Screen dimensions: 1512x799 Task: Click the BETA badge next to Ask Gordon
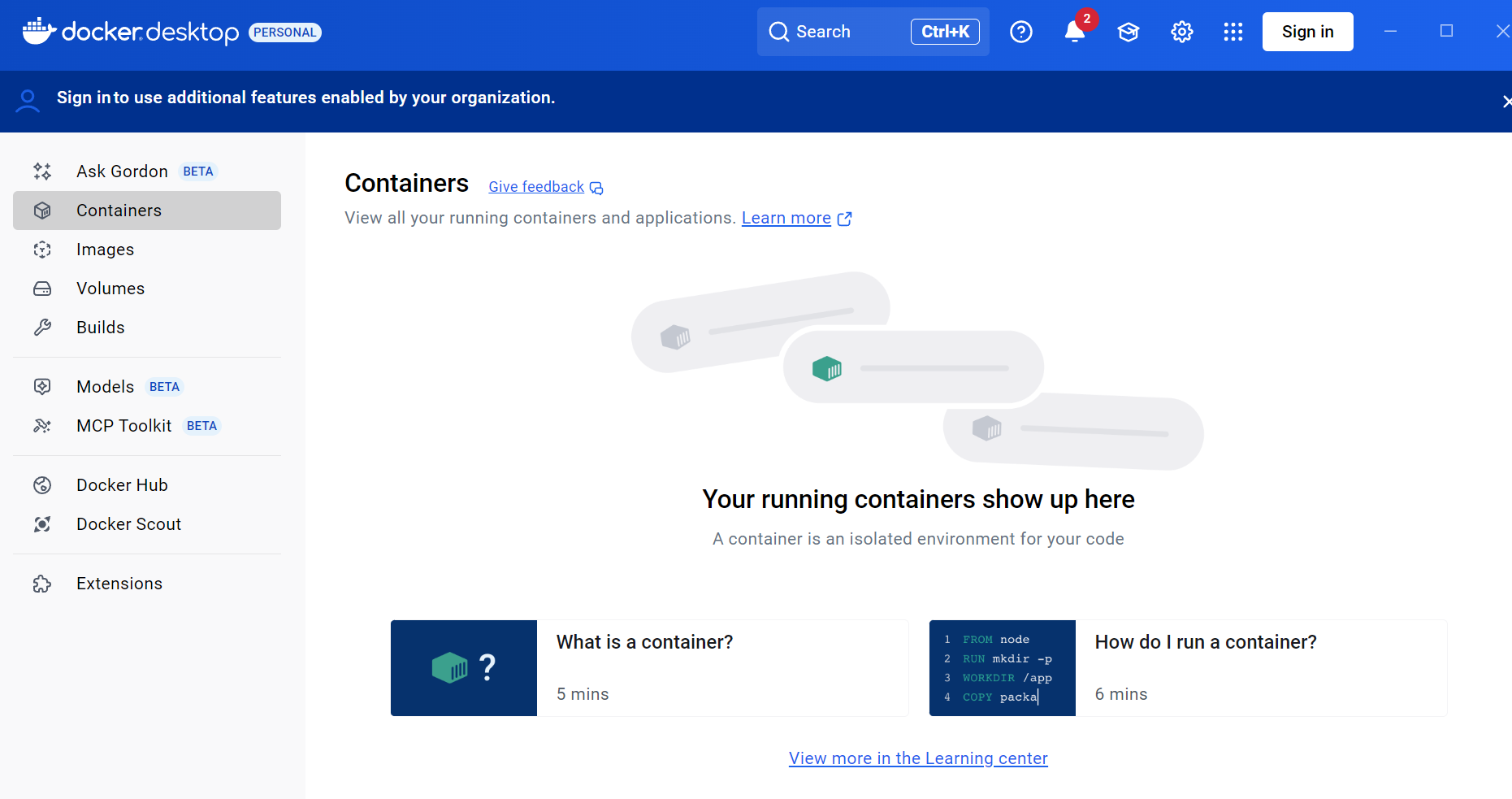coord(198,172)
